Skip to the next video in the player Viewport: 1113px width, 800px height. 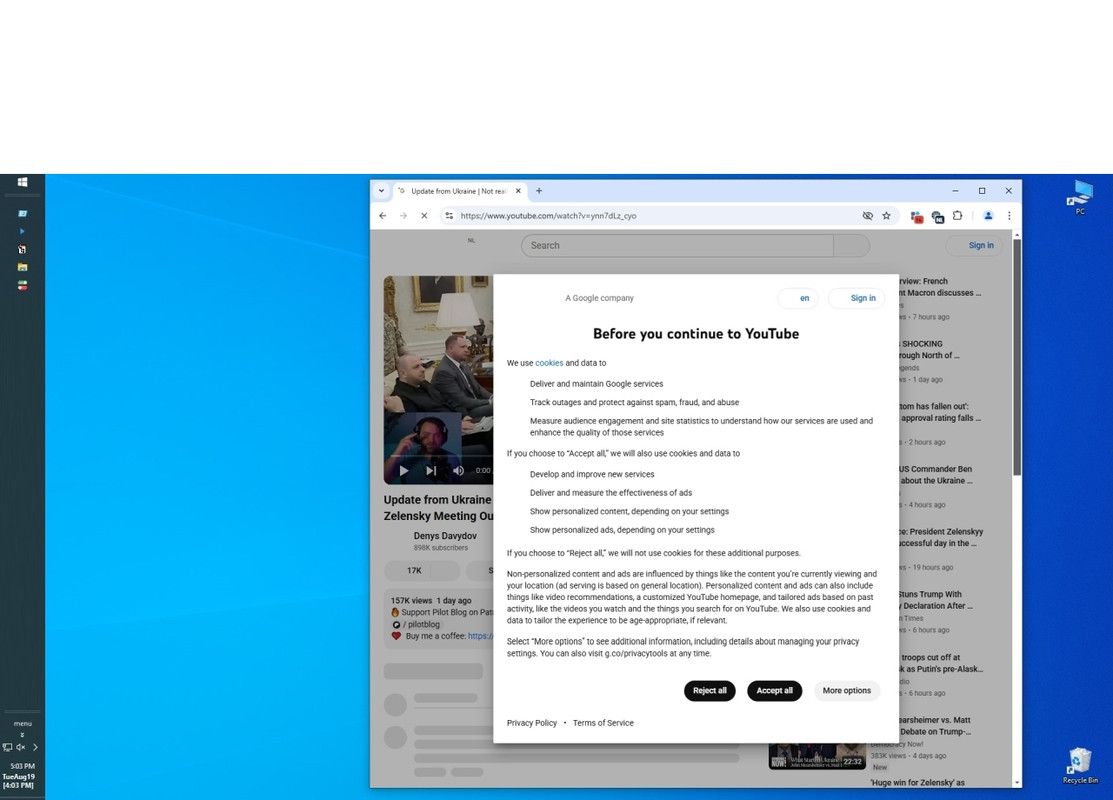point(431,471)
